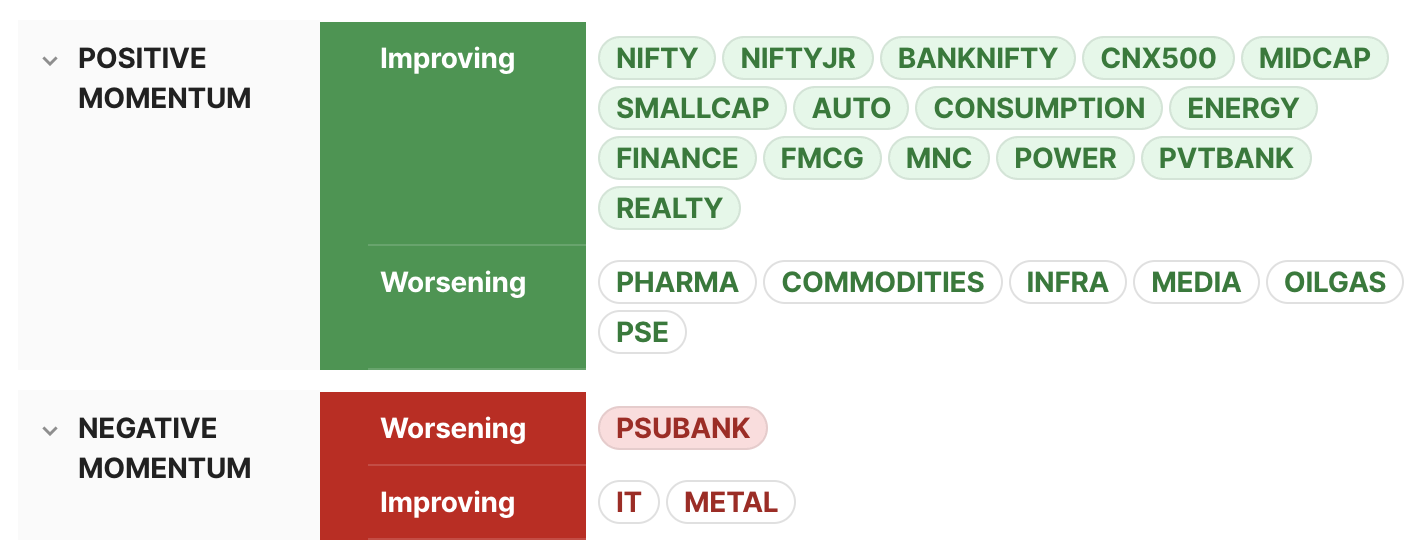Select the IT sector tag
Viewport: 1418px width, 560px height.
tap(628, 502)
